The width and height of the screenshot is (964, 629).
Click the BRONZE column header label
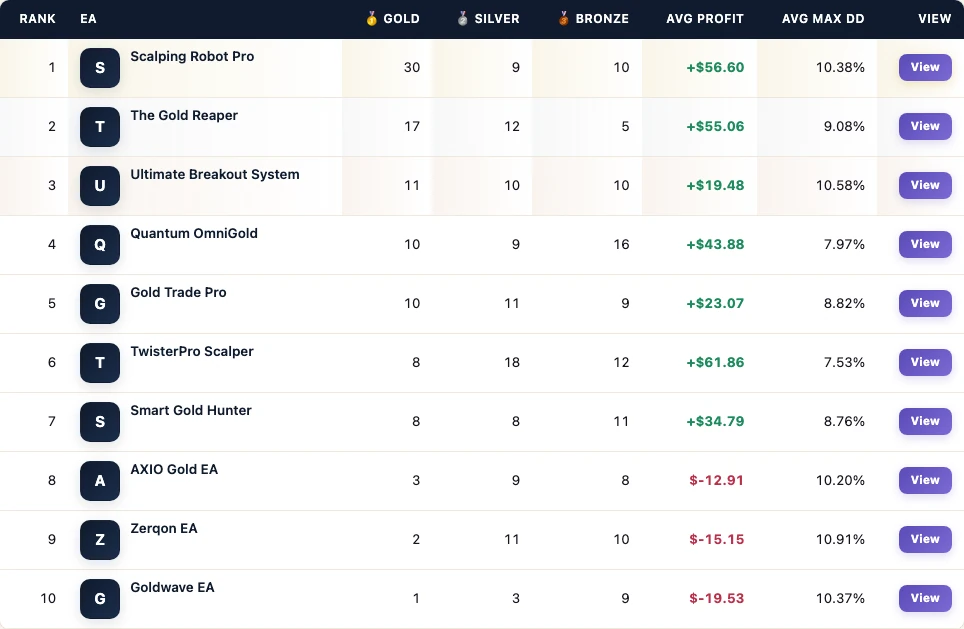[602, 18]
